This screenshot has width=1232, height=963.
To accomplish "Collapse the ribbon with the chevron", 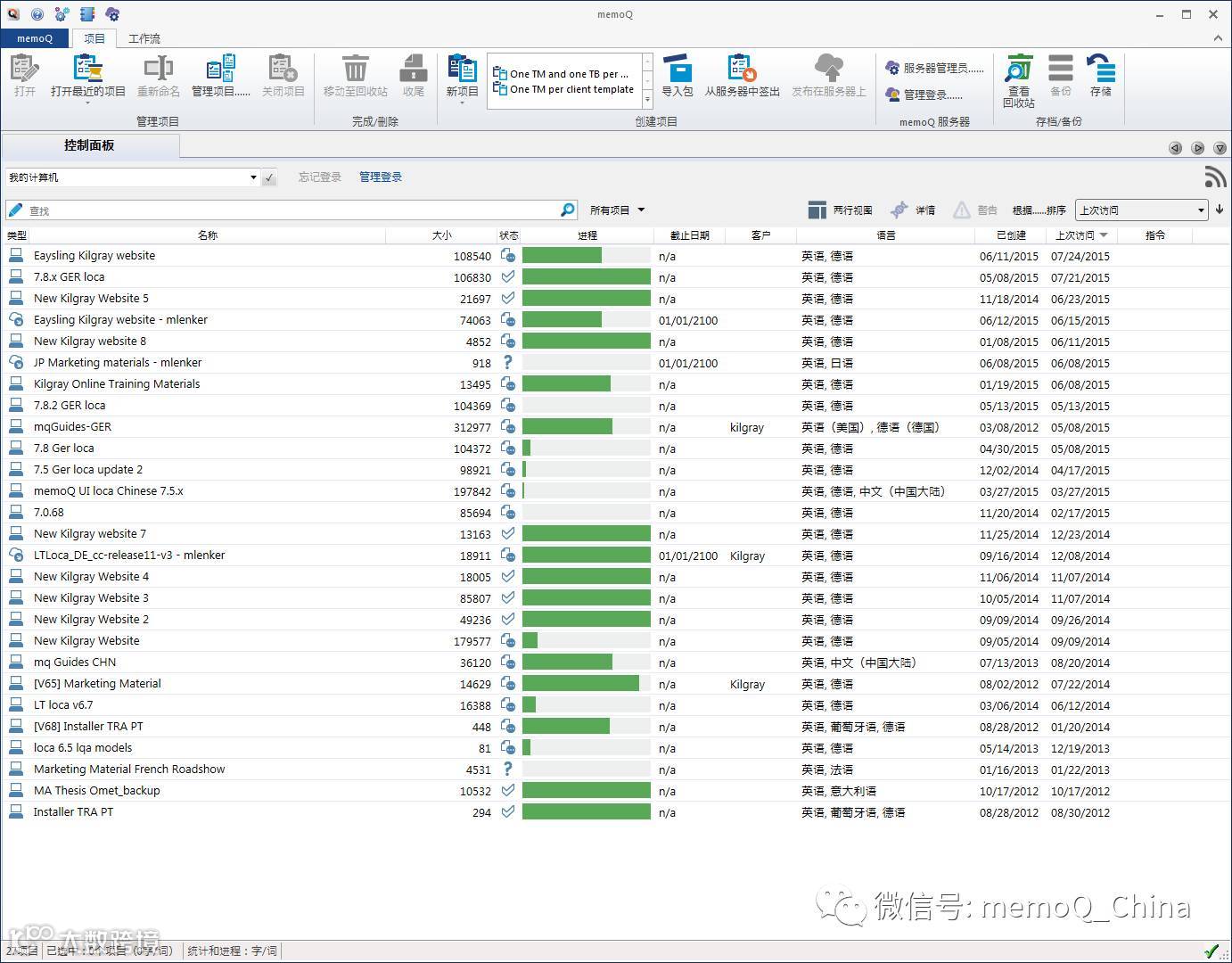I will pos(1218,38).
